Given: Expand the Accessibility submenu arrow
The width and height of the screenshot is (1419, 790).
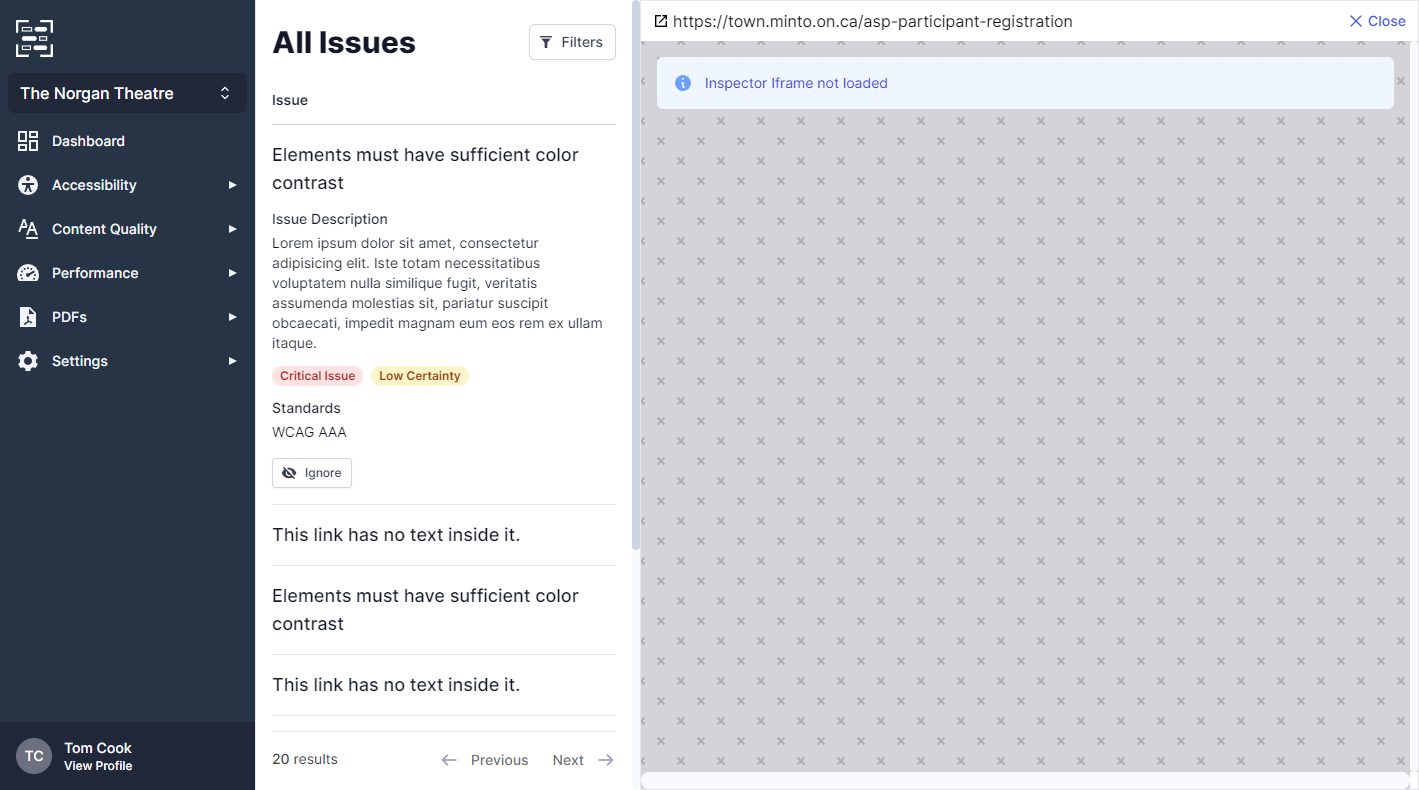Looking at the screenshot, I should point(232,185).
